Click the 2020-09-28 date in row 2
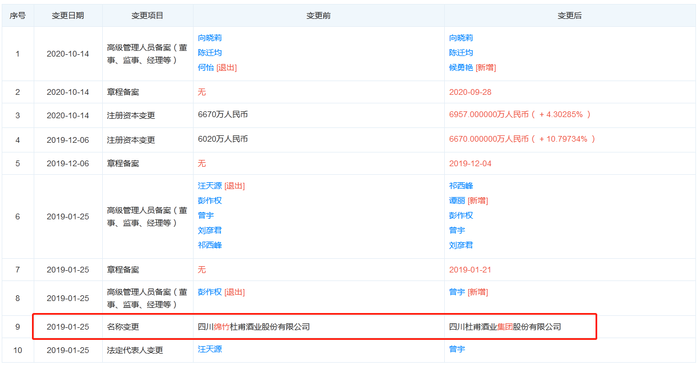 [470, 92]
